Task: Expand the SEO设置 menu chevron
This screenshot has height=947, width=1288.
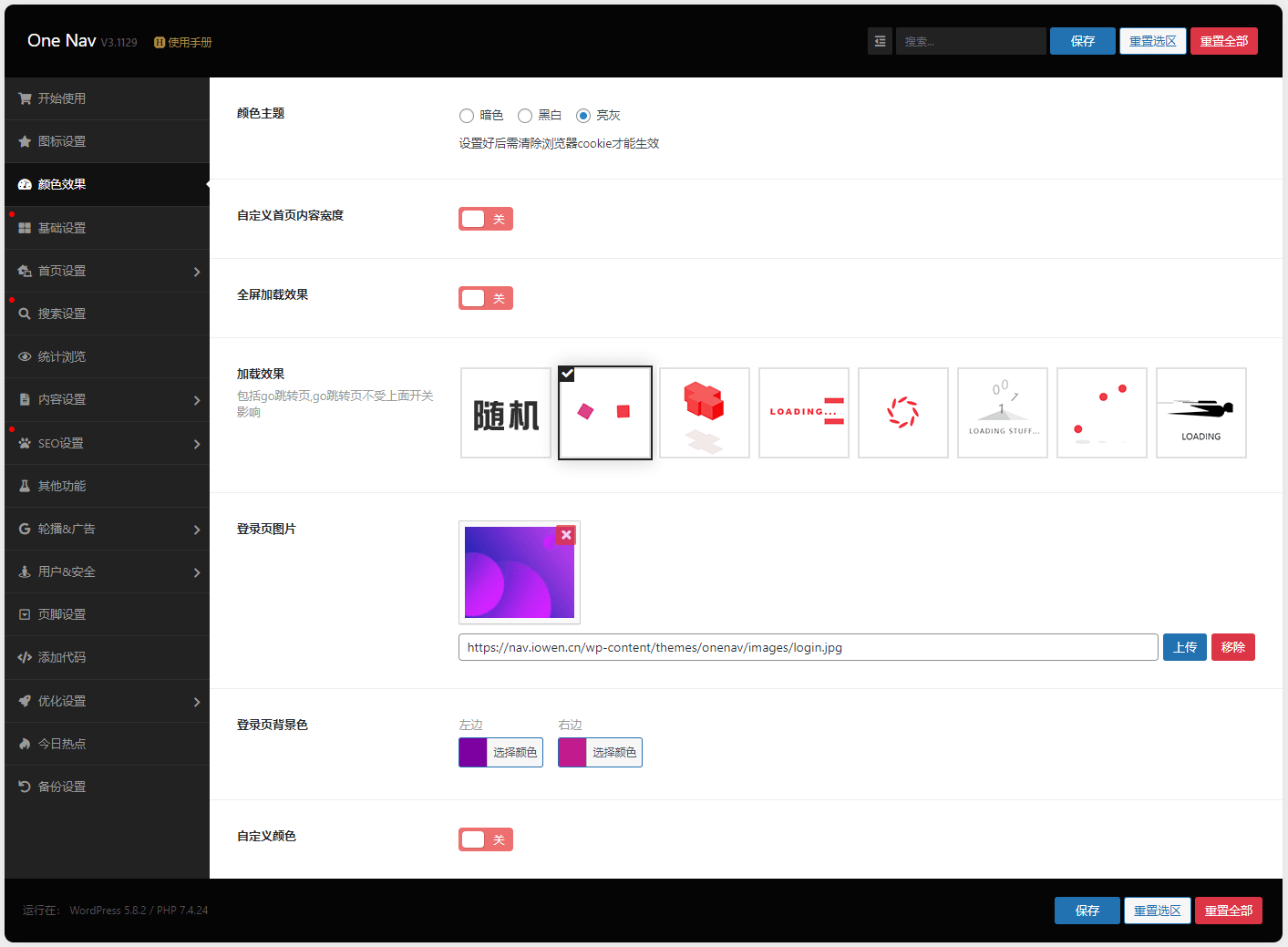Action: (x=197, y=444)
